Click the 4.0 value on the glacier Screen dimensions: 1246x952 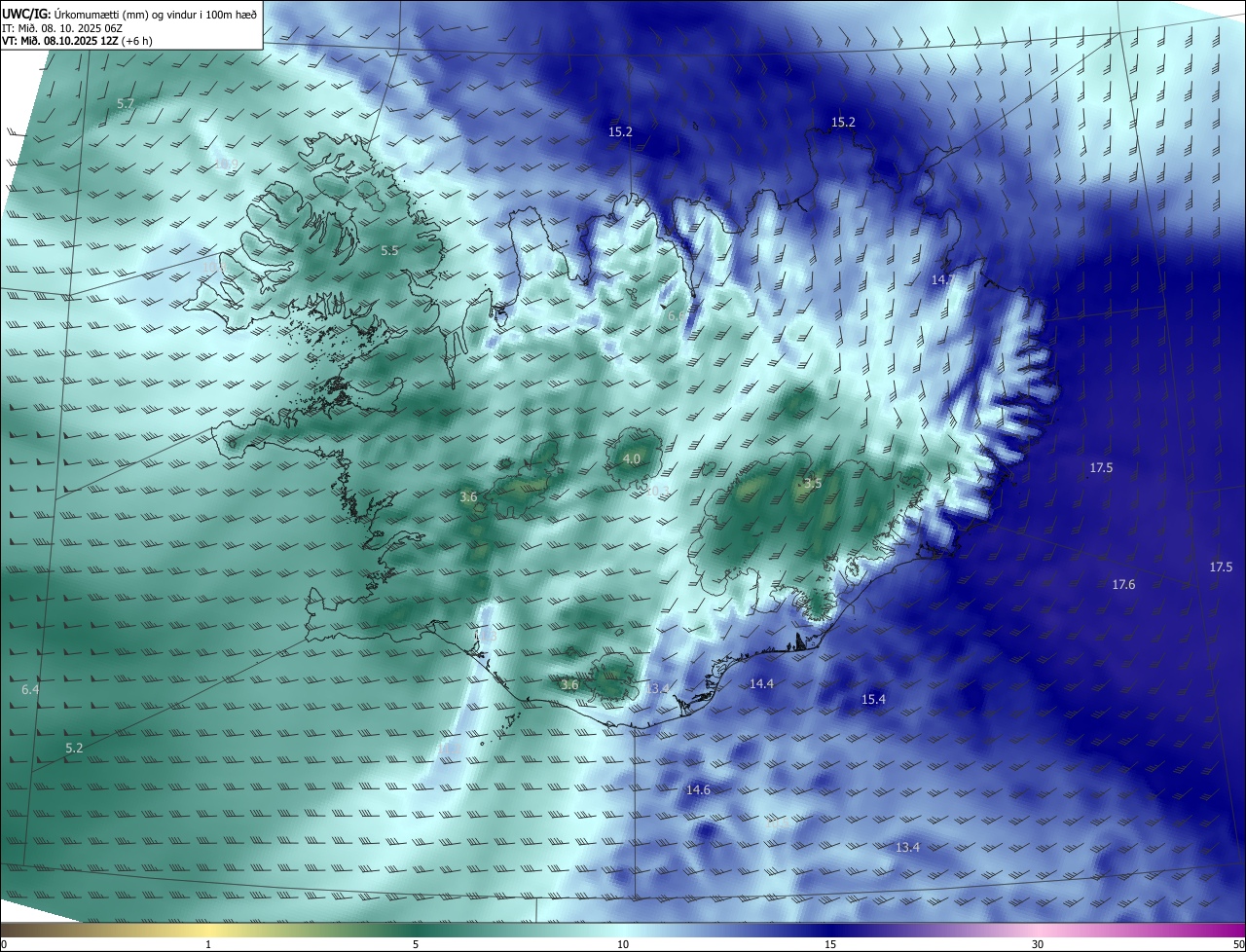[x=631, y=458]
